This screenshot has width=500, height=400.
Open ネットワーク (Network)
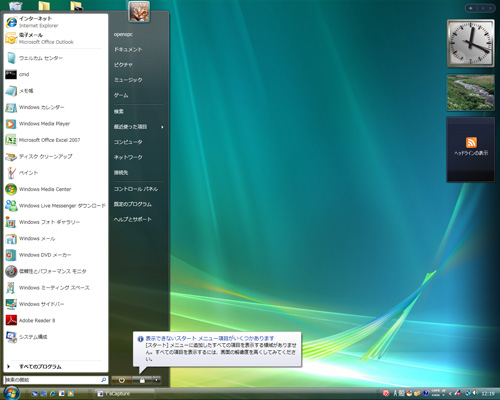[138, 157]
